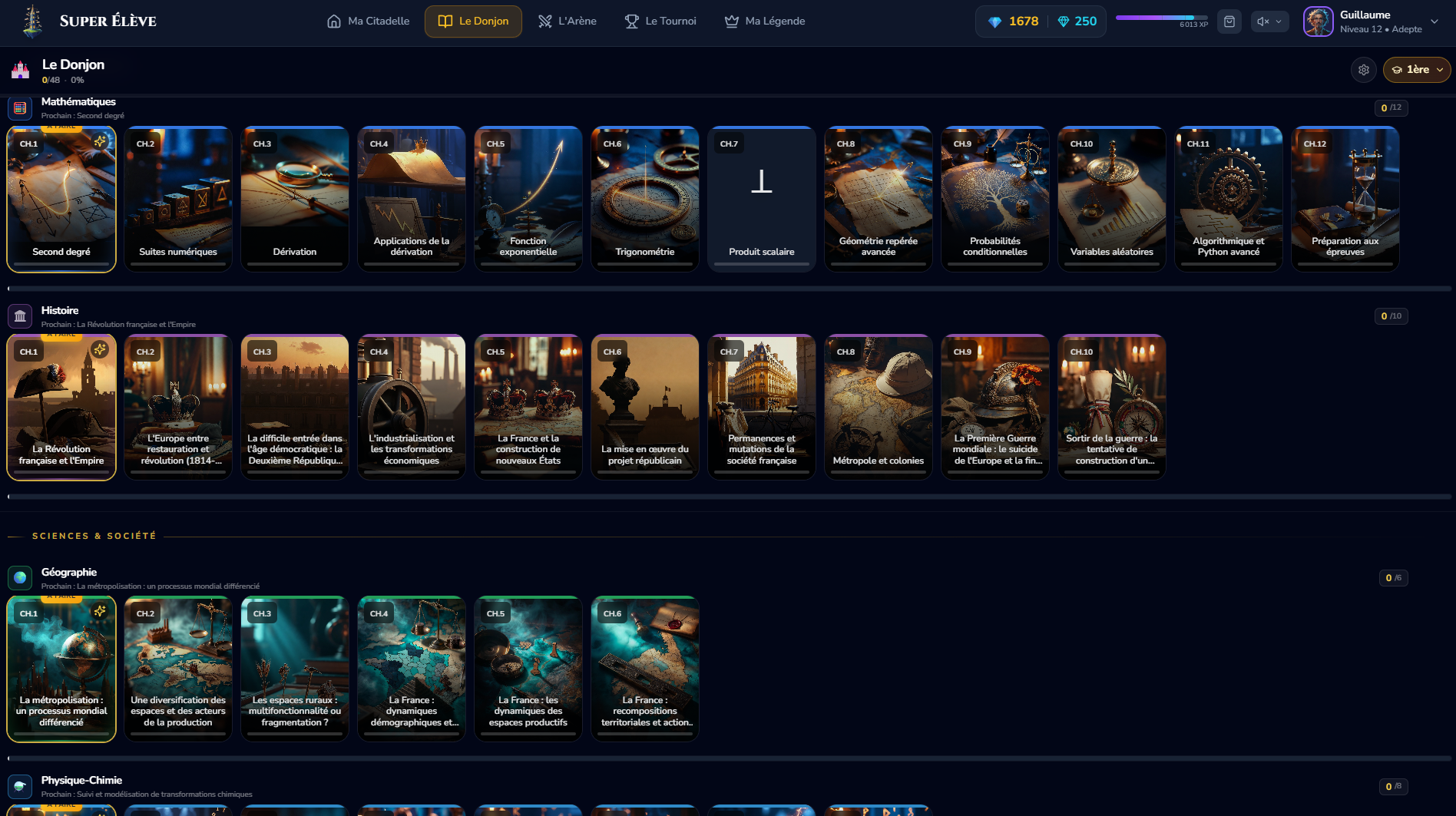1456x816 pixels.
Task: Click the Histoire 0/10 progress counter
Action: pos(1391,316)
